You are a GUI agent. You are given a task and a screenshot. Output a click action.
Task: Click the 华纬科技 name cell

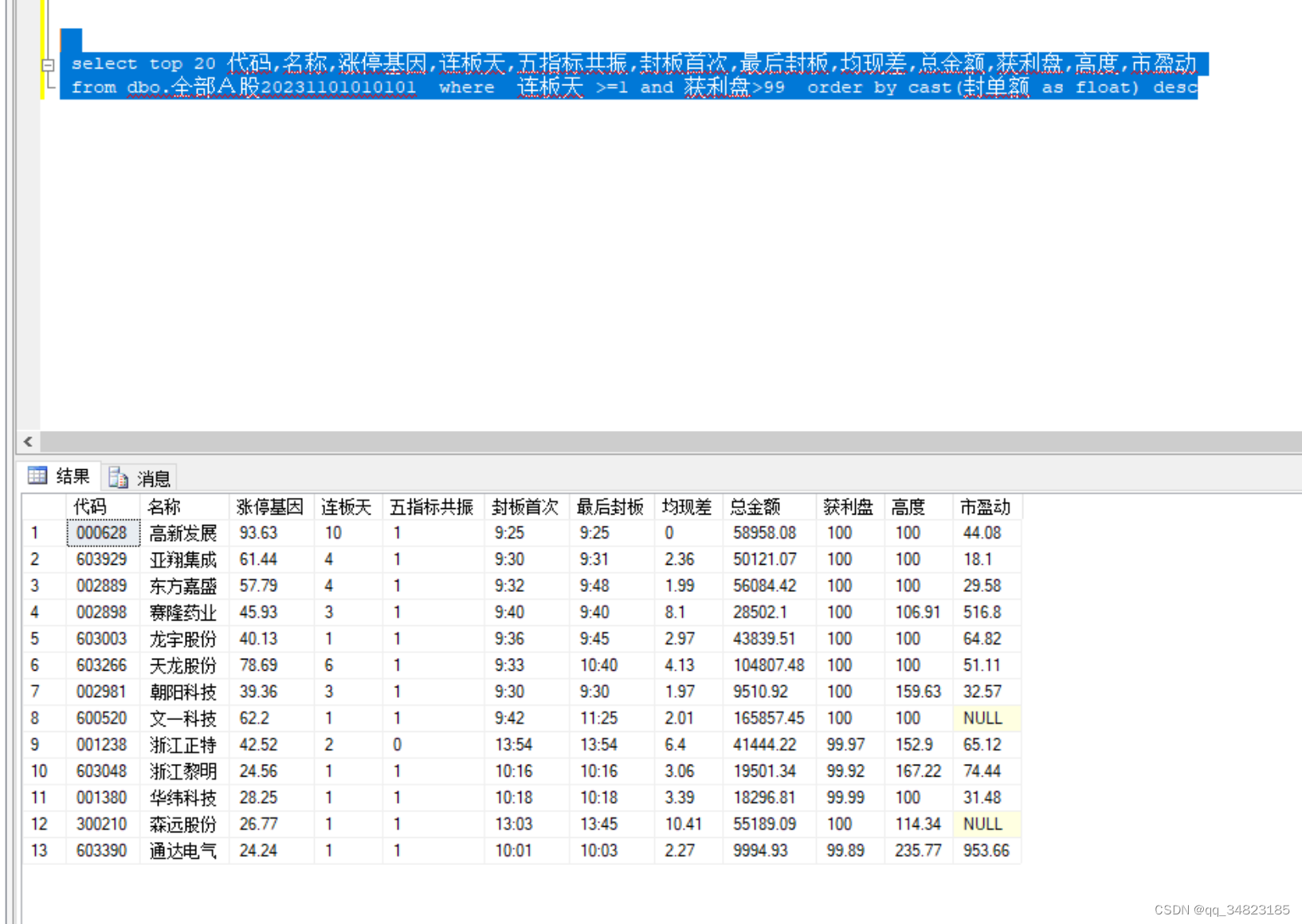tap(186, 797)
